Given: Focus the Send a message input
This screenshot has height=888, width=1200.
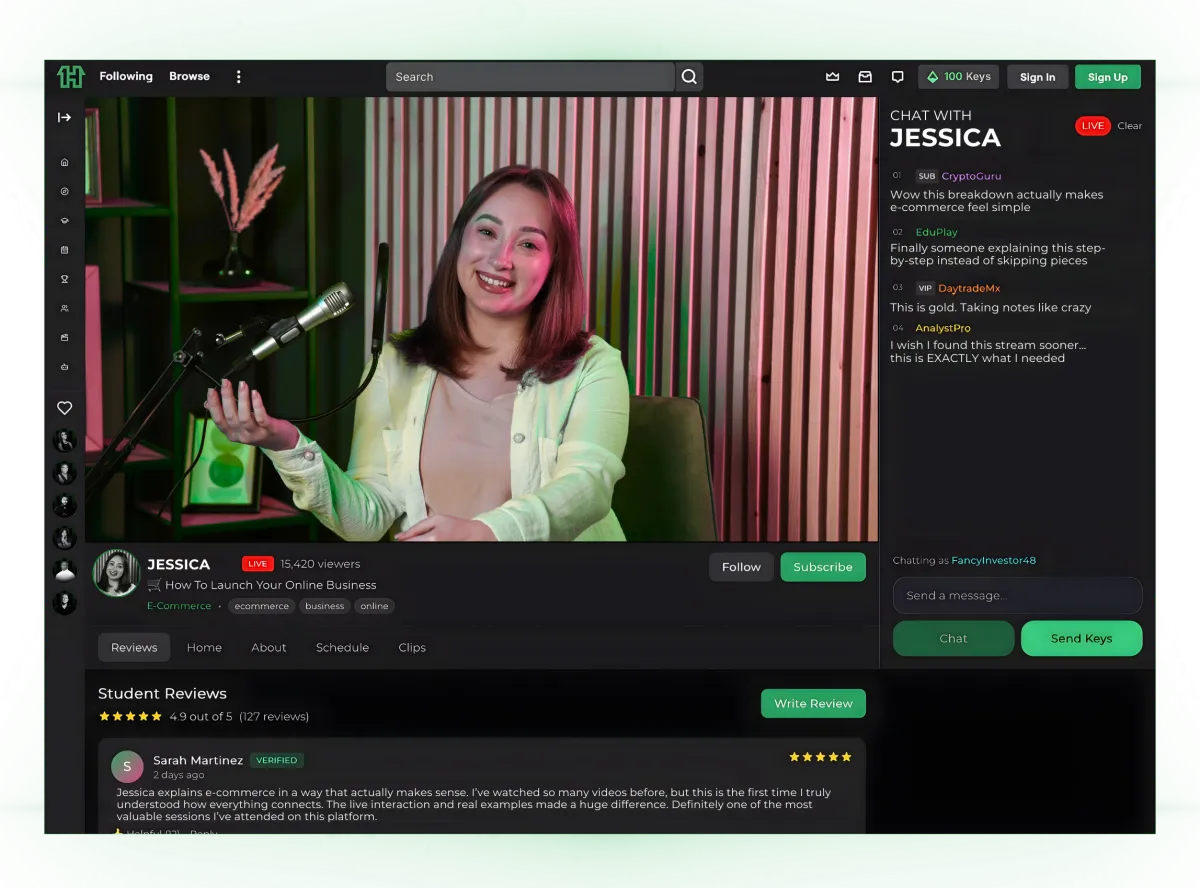Looking at the screenshot, I should (x=1017, y=595).
